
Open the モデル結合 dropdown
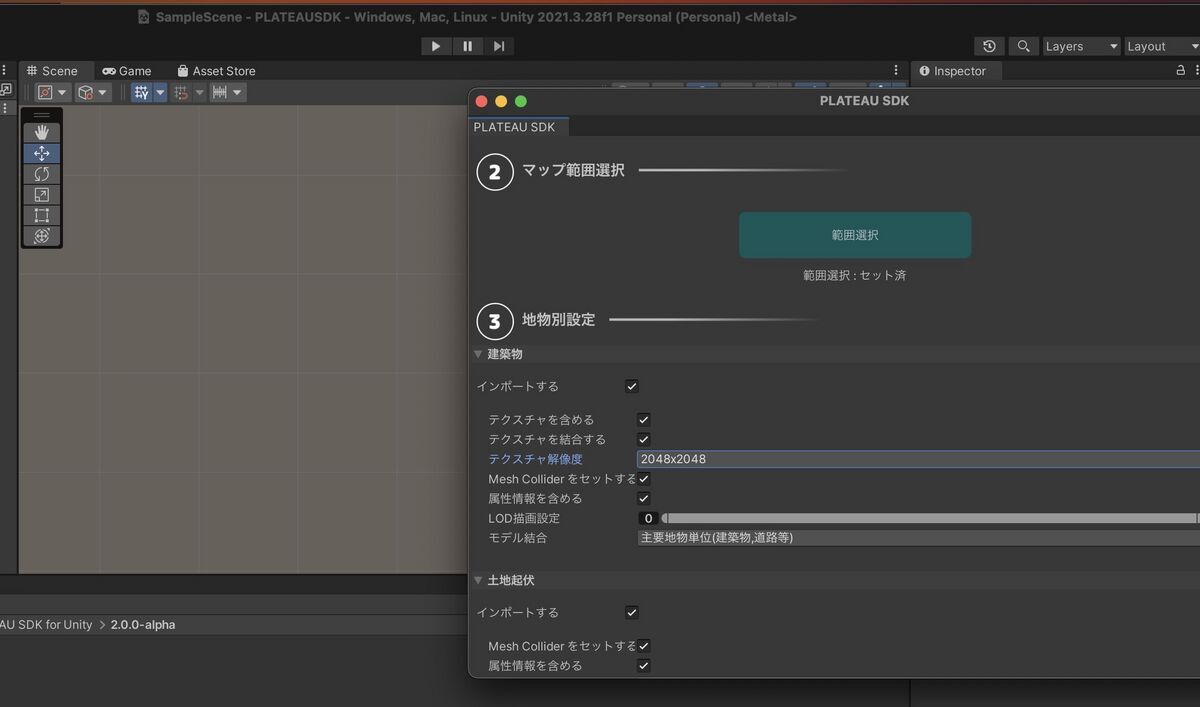pyautogui.click(x=918, y=538)
